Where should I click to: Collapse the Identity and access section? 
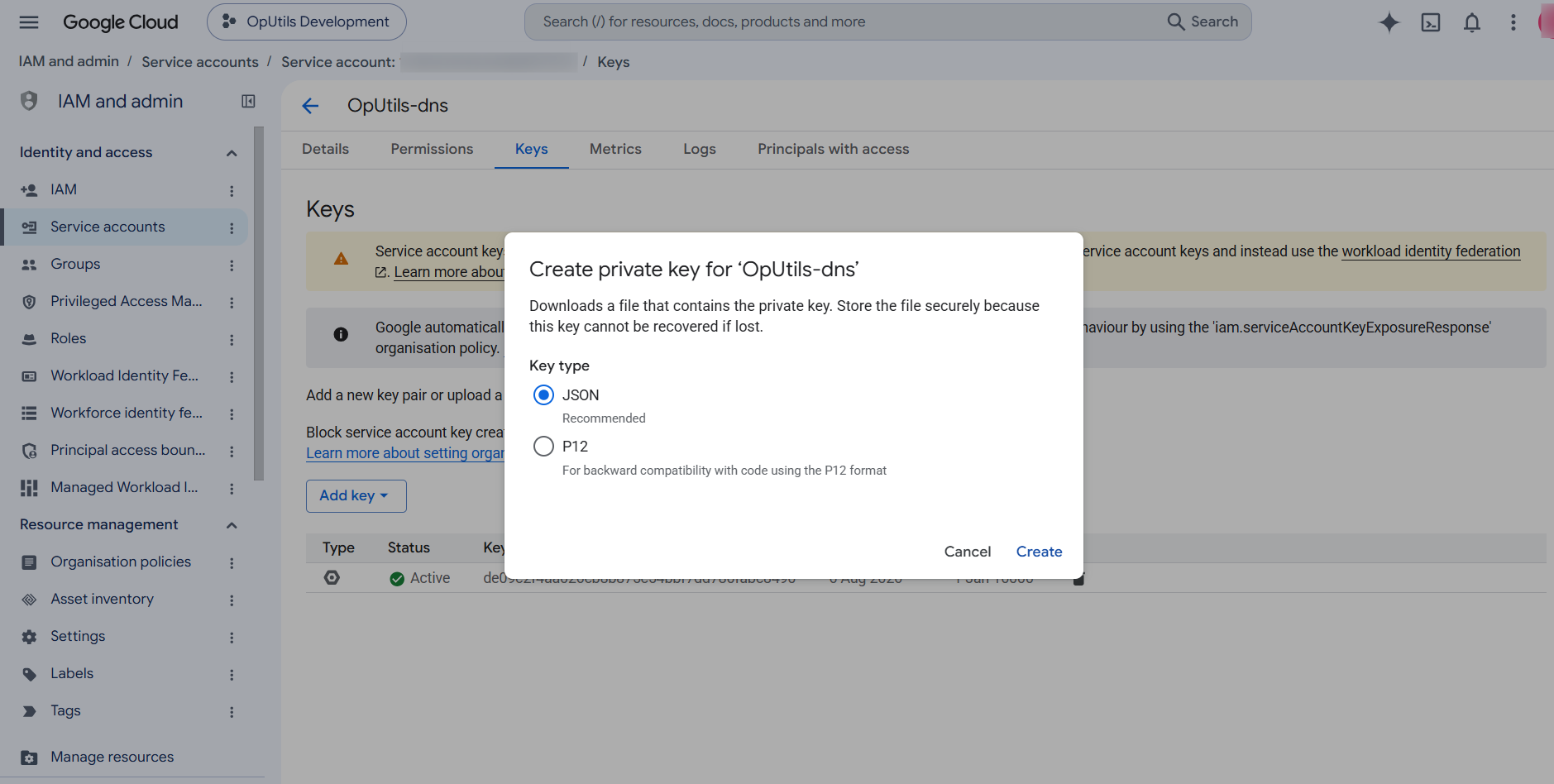232,153
